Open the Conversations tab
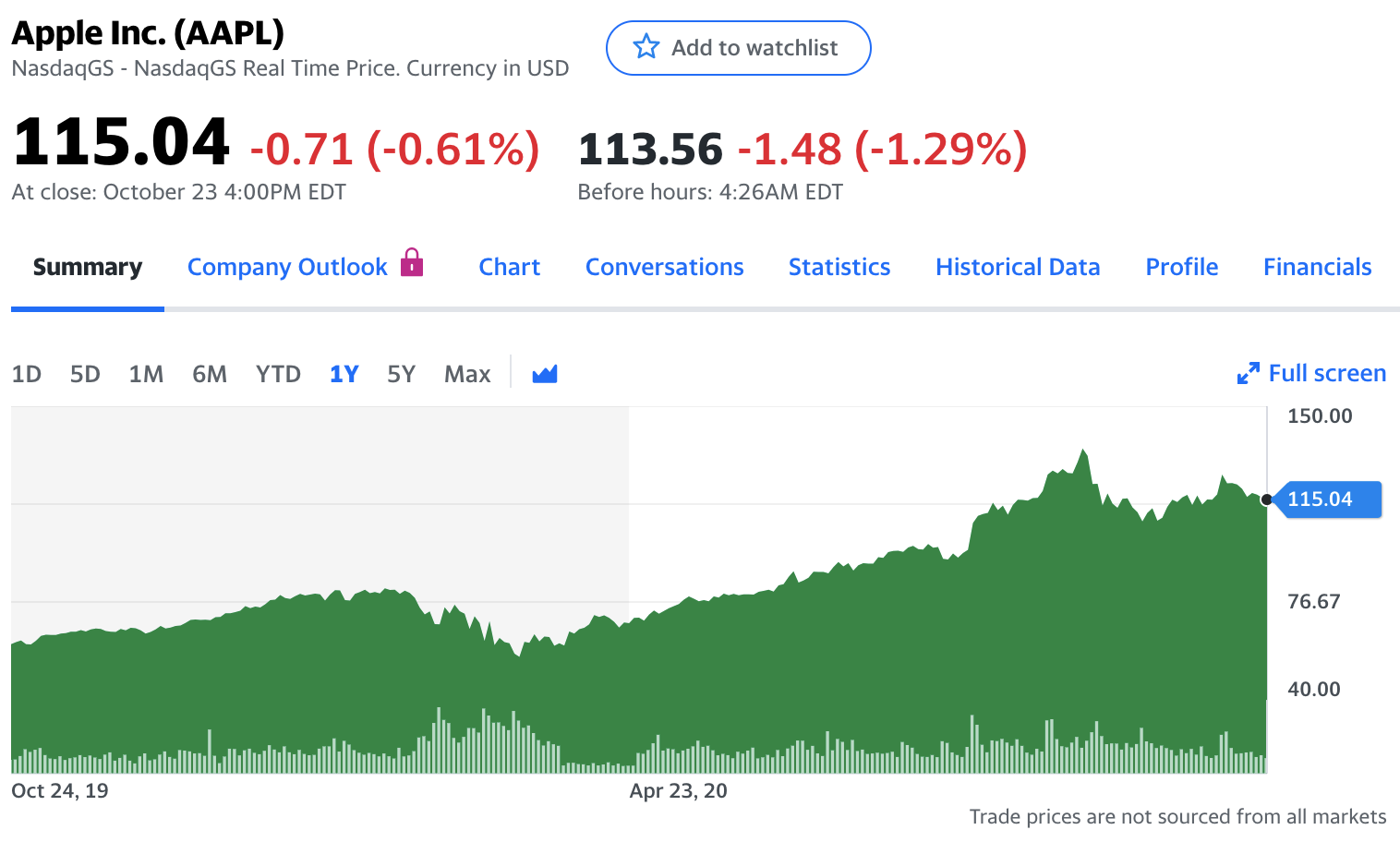This screenshot has height=842, width=1400. 665,267
